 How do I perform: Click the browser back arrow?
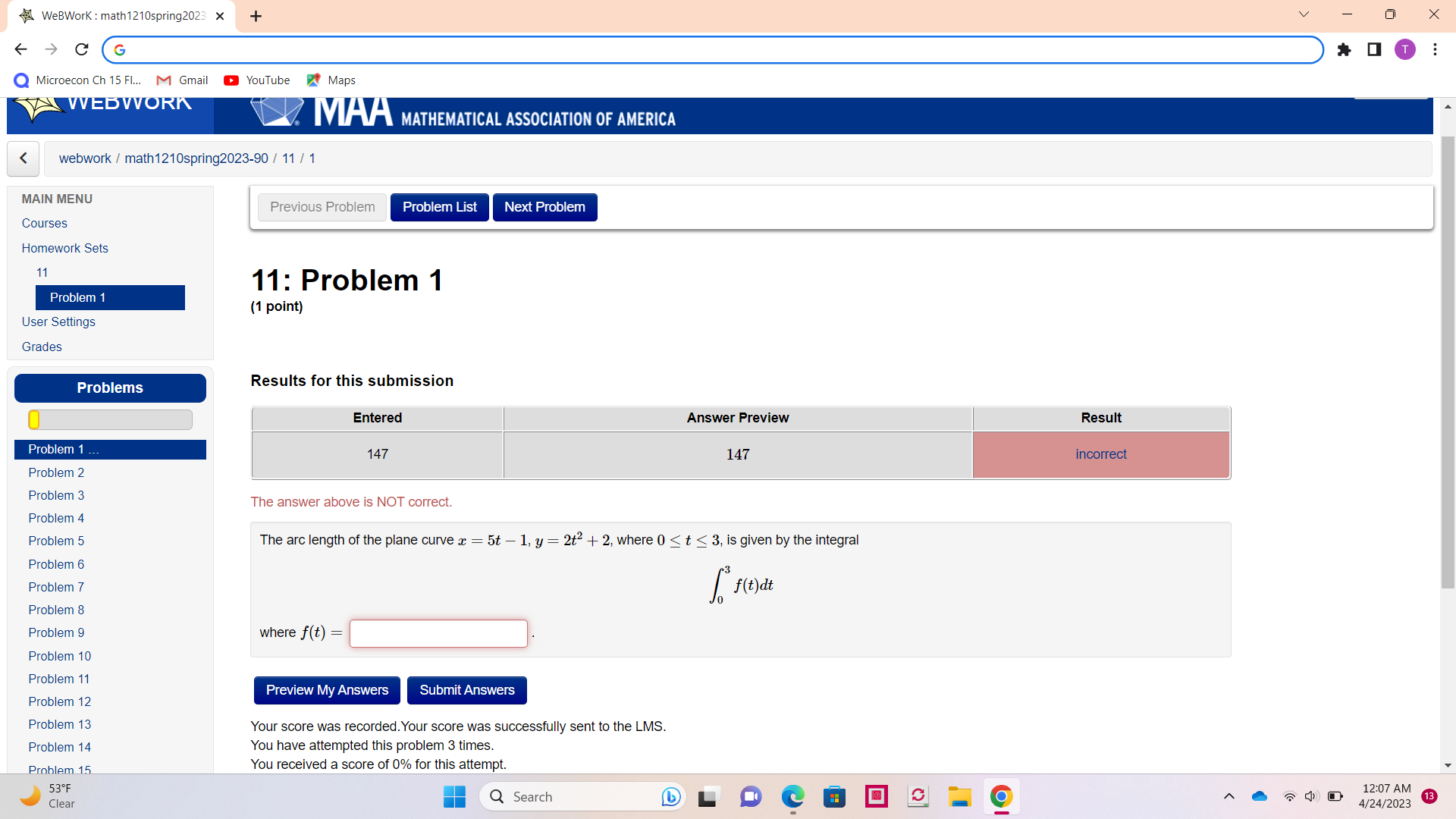20,49
